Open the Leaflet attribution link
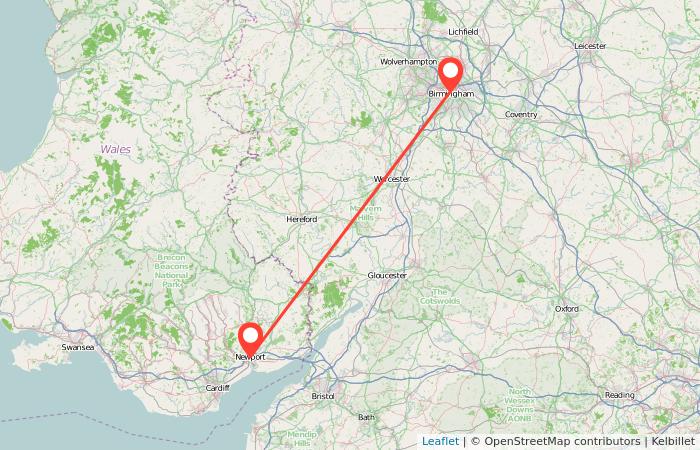 pos(440,442)
